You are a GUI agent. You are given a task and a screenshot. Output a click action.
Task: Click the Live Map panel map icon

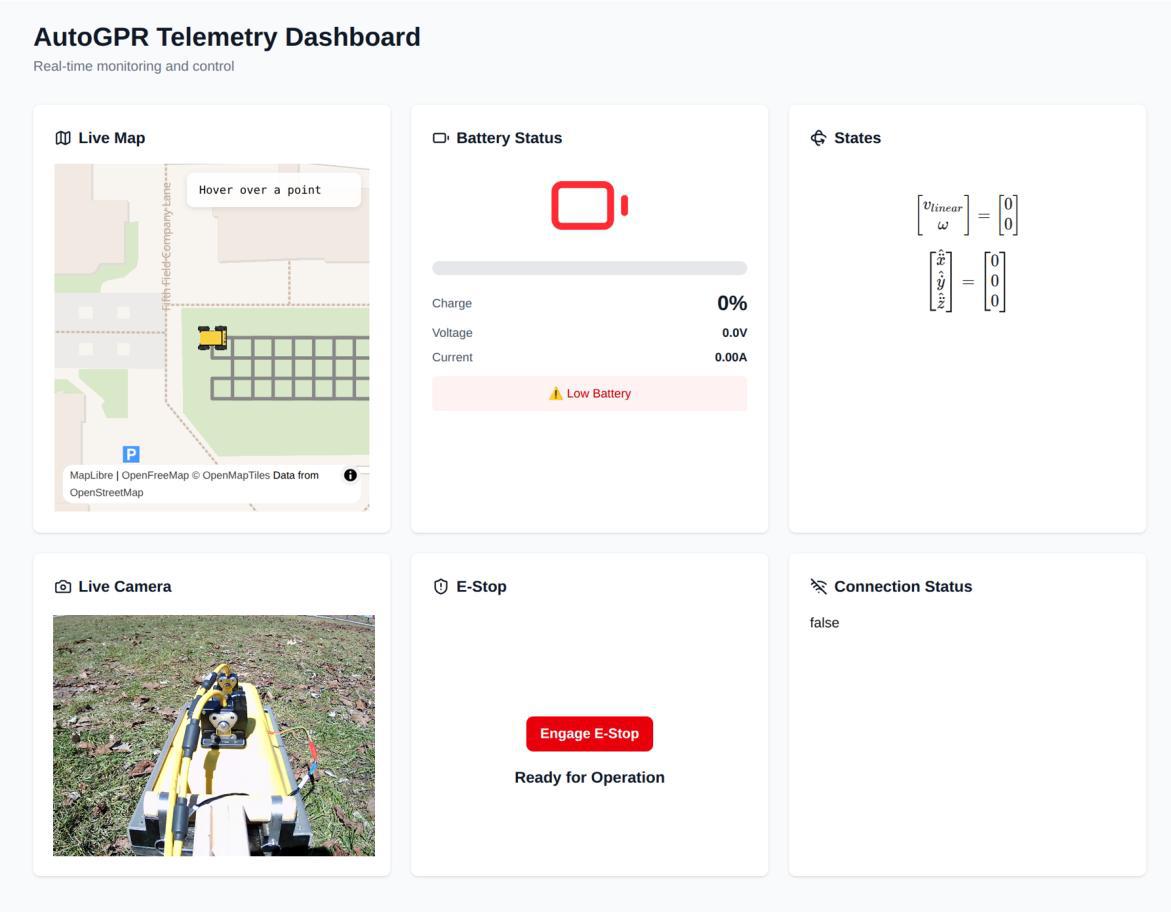63,138
